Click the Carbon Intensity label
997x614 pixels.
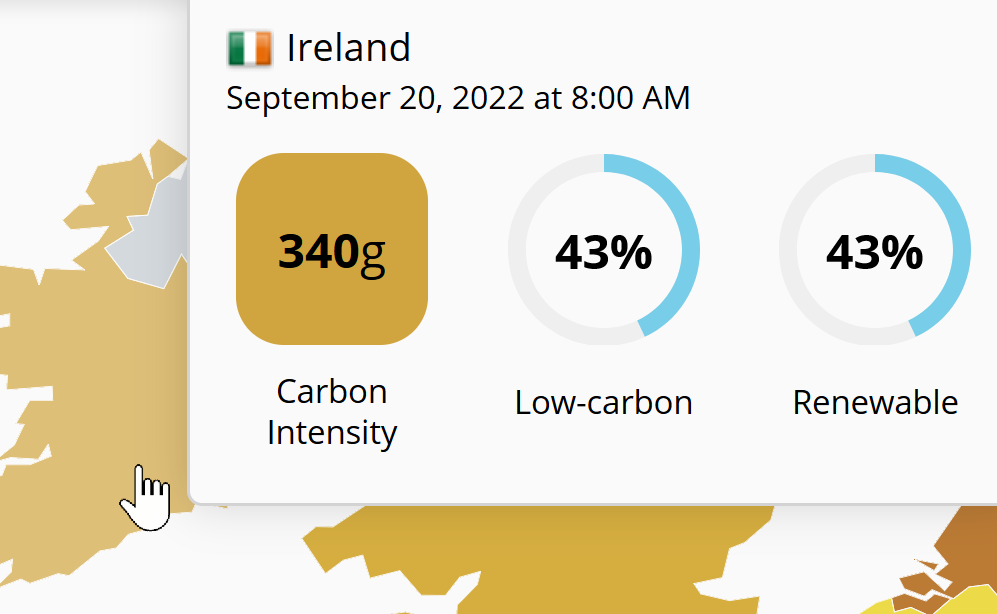[332, 412]
